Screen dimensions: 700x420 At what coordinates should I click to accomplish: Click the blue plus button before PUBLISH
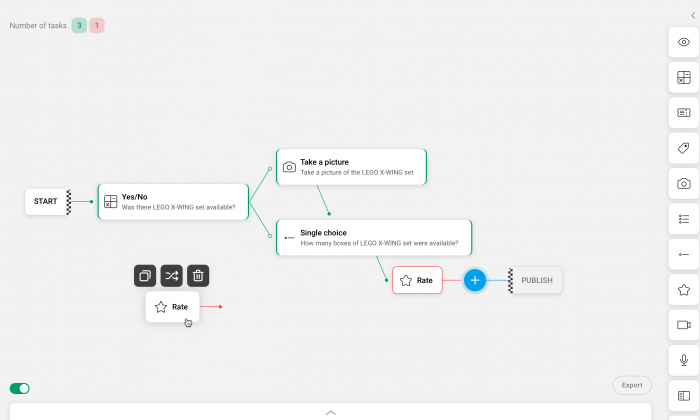pyautogui.click(x=475, y=280)
